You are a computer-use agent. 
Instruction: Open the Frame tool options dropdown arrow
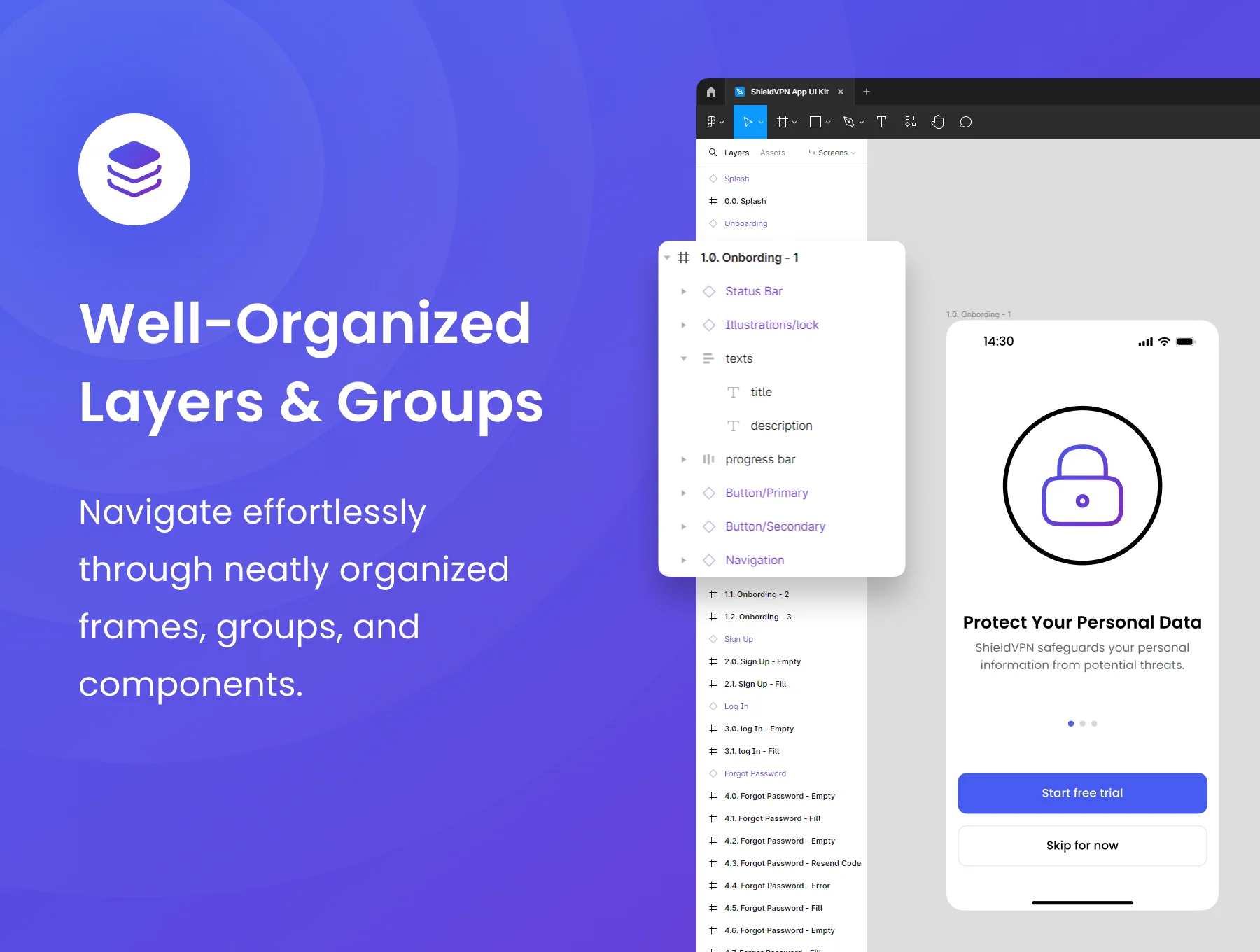pos(794,122)
